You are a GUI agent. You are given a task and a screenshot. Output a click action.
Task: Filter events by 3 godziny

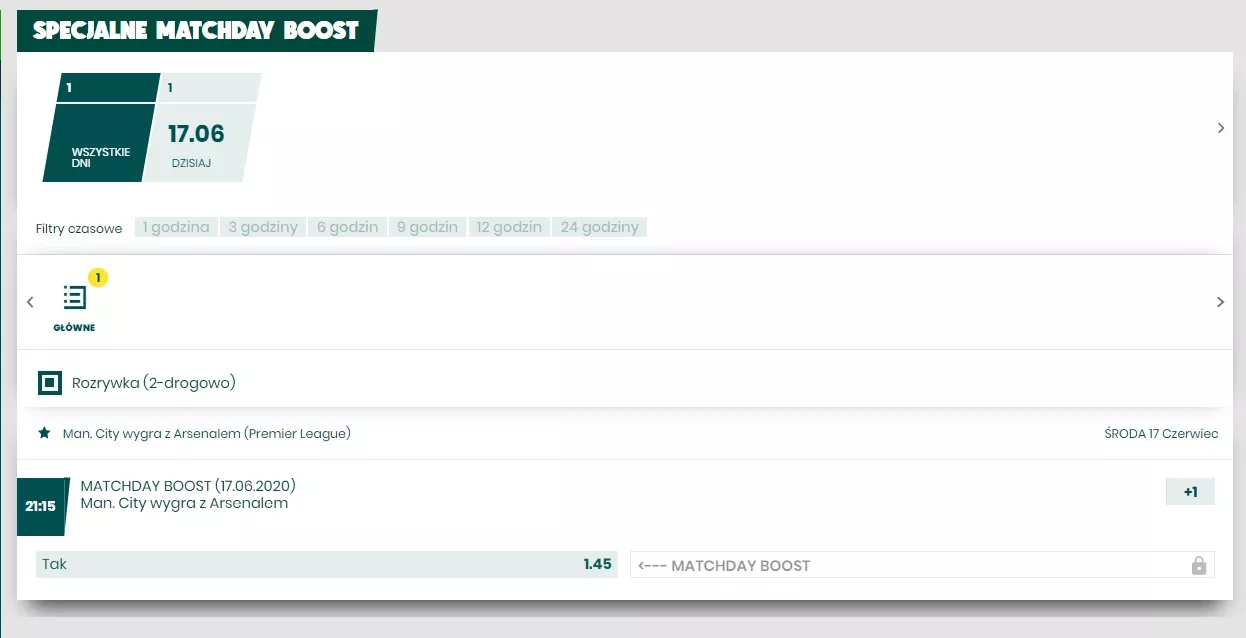coord(263,227)
